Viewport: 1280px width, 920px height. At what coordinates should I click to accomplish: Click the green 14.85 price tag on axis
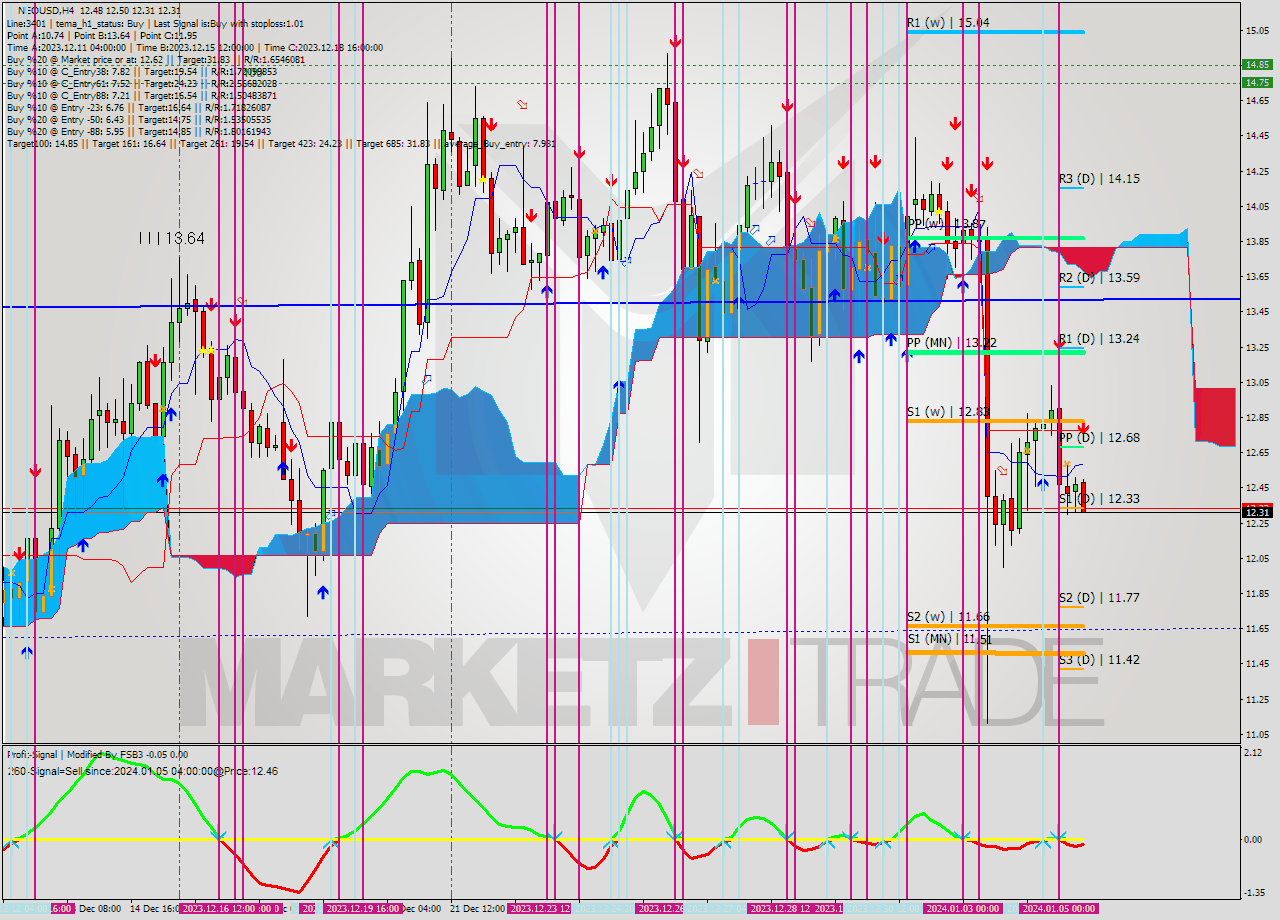[x=1256, y=64]
